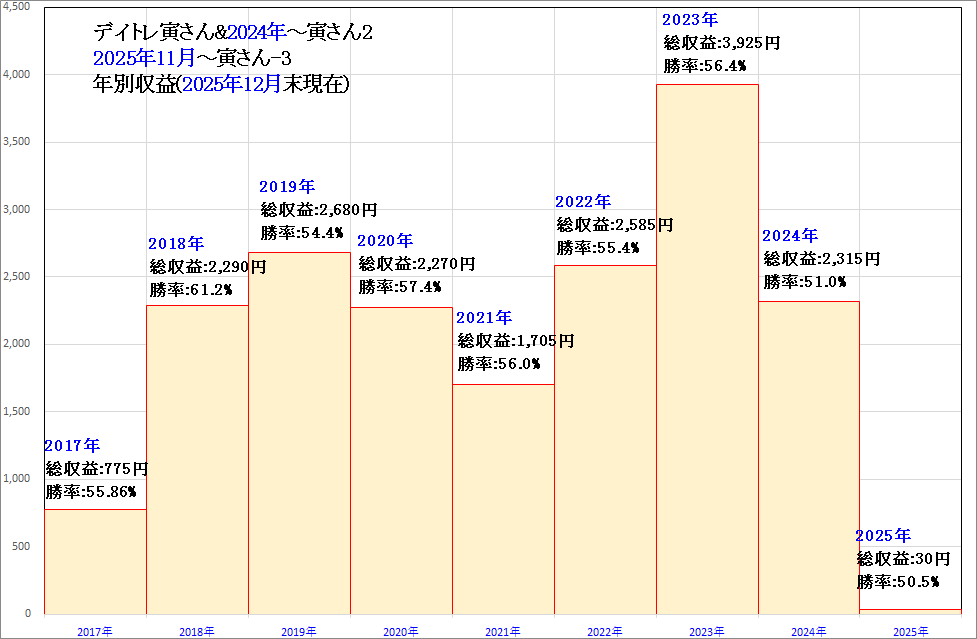The width and height of the screenshot is (977, 639).
Task: Click the 2025年 x-axis label
Action: tap(910, 631)
